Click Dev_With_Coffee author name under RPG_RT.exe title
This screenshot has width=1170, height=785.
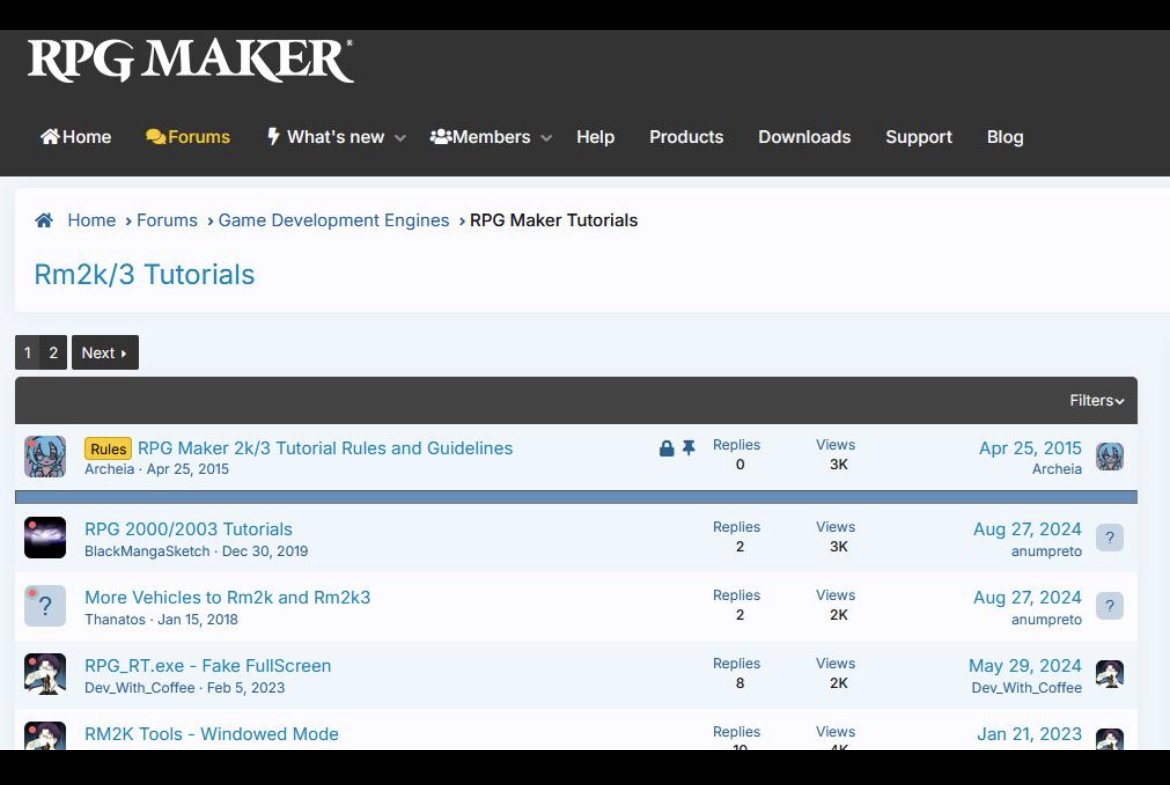pyautogui.click(x=140, y=688)
